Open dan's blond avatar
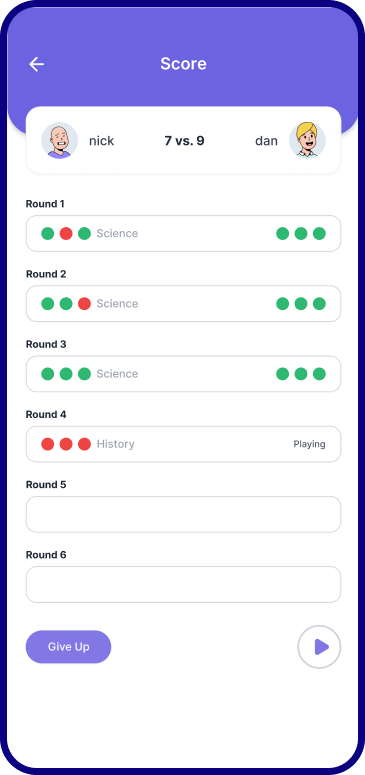Viewport: 365px width, 775px height. point(308,141)
